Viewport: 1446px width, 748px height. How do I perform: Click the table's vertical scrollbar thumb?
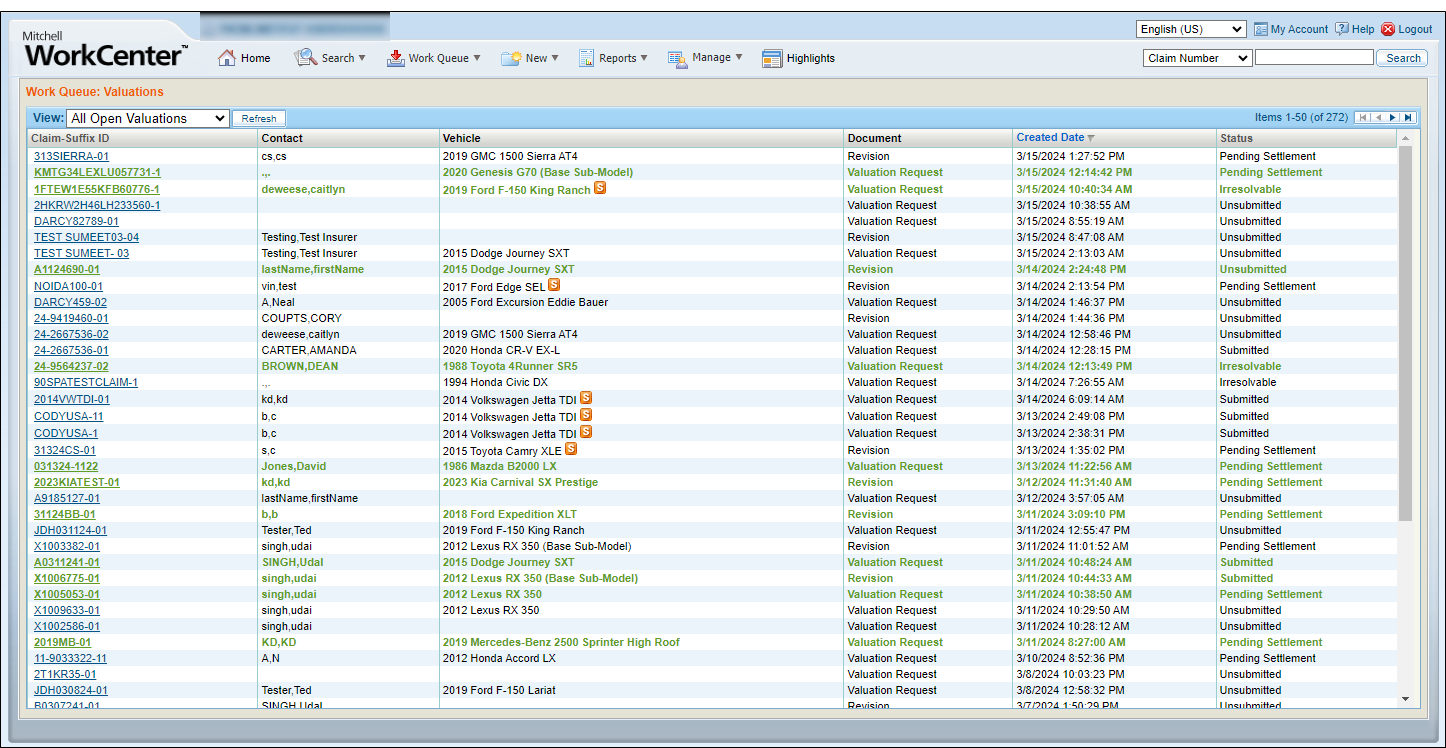coord(1405,334)
